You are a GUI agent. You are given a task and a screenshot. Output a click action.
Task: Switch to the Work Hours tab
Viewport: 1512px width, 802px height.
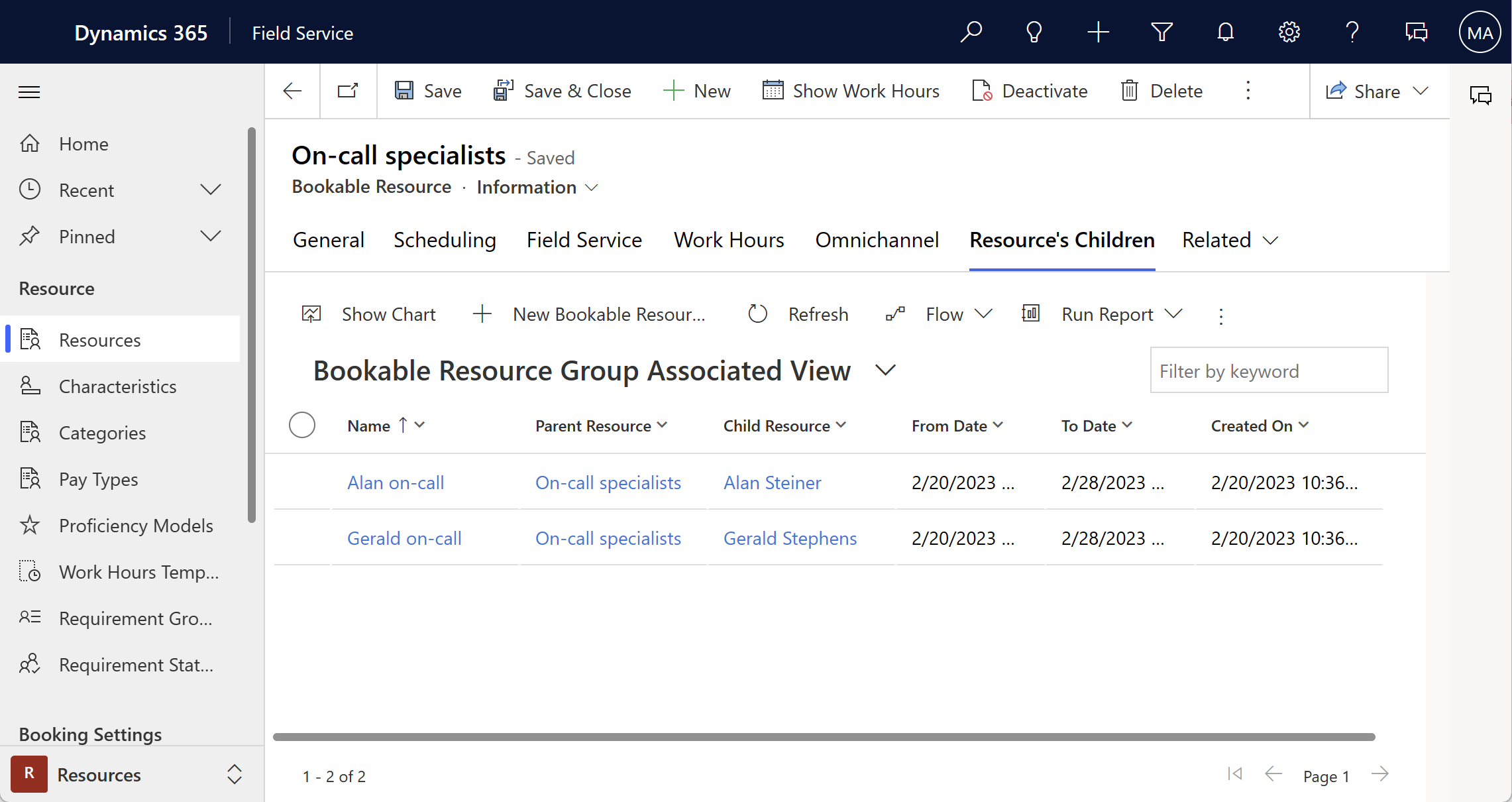(x=729, y=239)
